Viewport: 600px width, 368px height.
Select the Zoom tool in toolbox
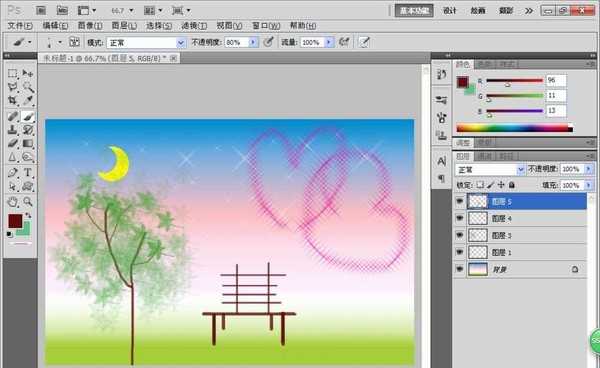click(28, 201)
